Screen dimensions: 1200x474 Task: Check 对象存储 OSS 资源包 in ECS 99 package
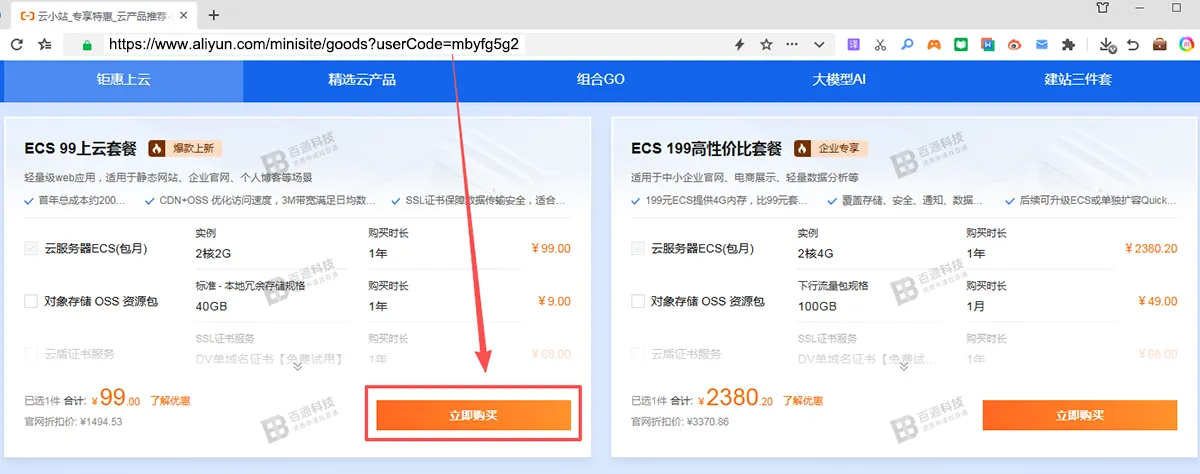pos(31,301)
